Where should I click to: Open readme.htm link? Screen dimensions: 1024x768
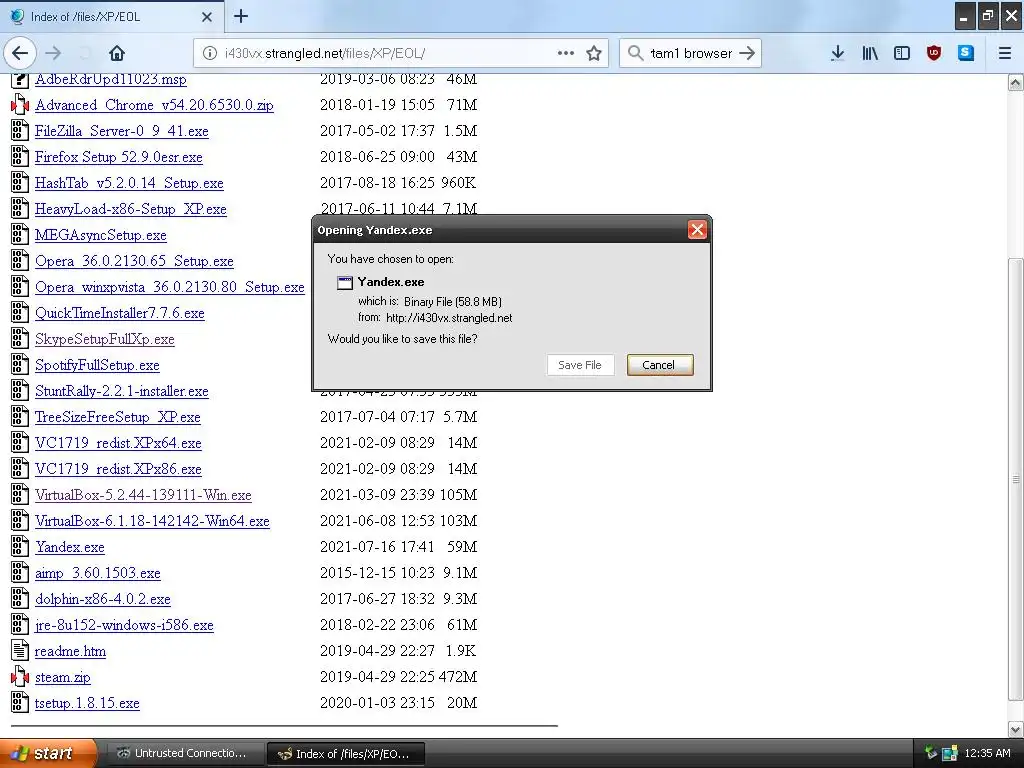click(70, 652)
